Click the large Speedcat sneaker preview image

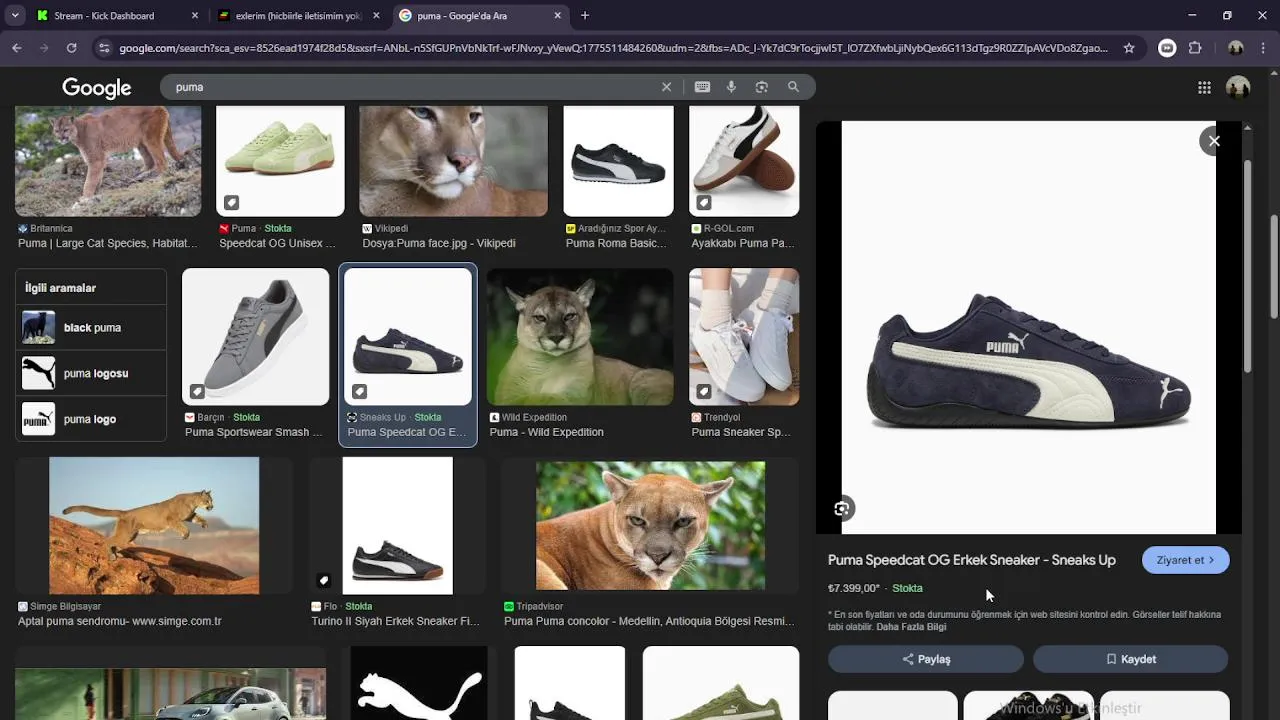point(1029,328)
